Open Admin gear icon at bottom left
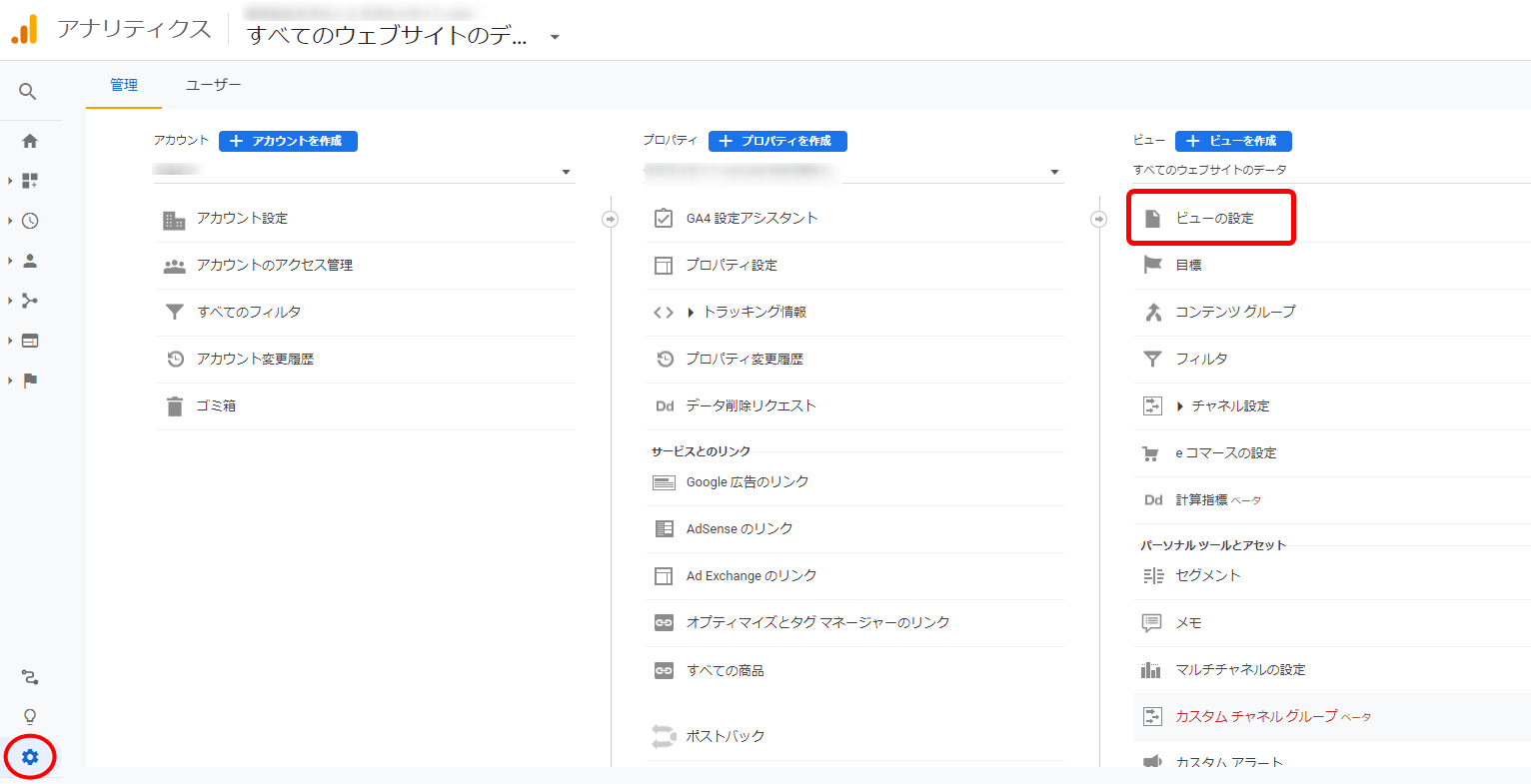Image resolution: width=1531 pixels, height=784 pixels. (x=30, y=757)
